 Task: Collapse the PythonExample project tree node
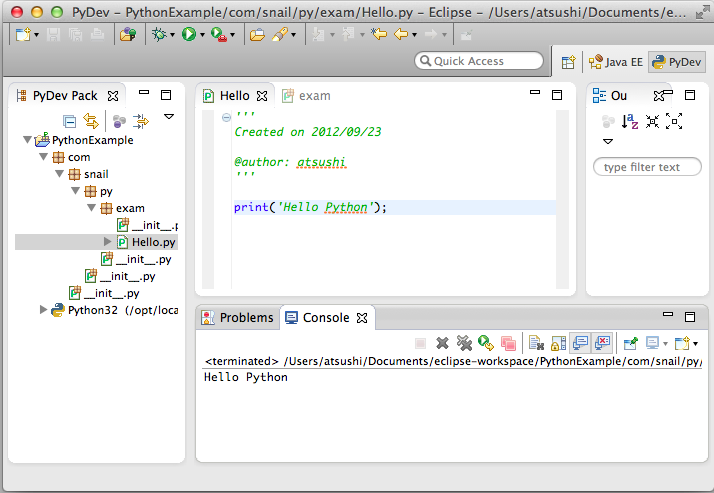point(26,141)
